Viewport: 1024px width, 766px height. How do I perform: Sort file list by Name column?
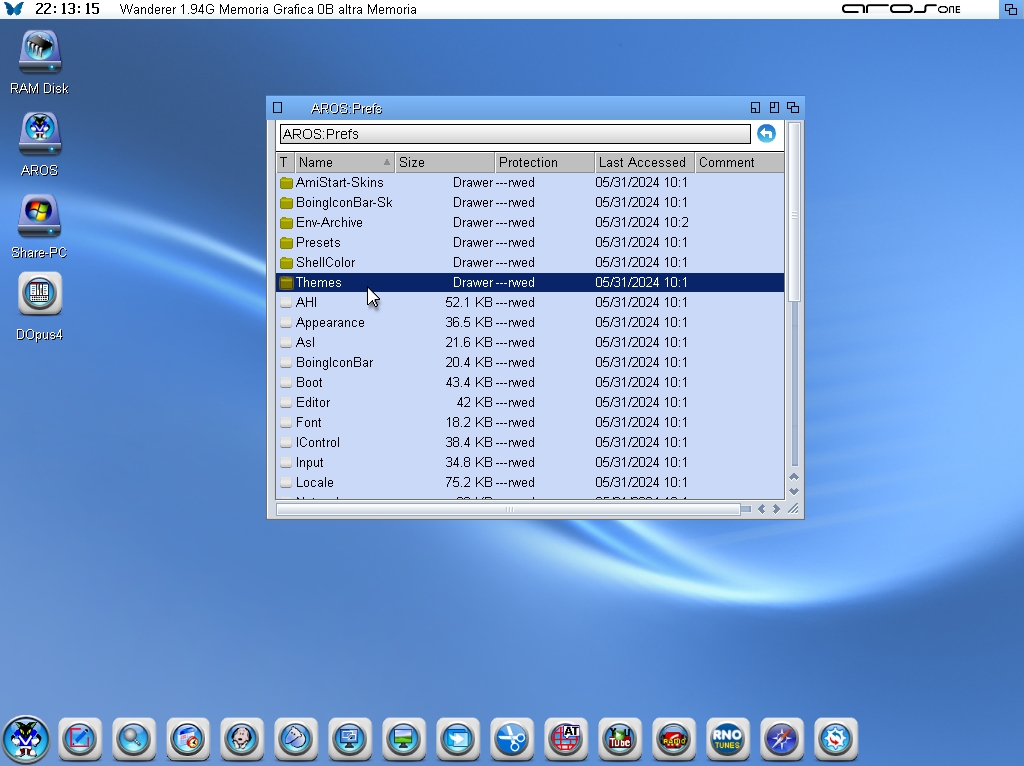coord(340,162)
